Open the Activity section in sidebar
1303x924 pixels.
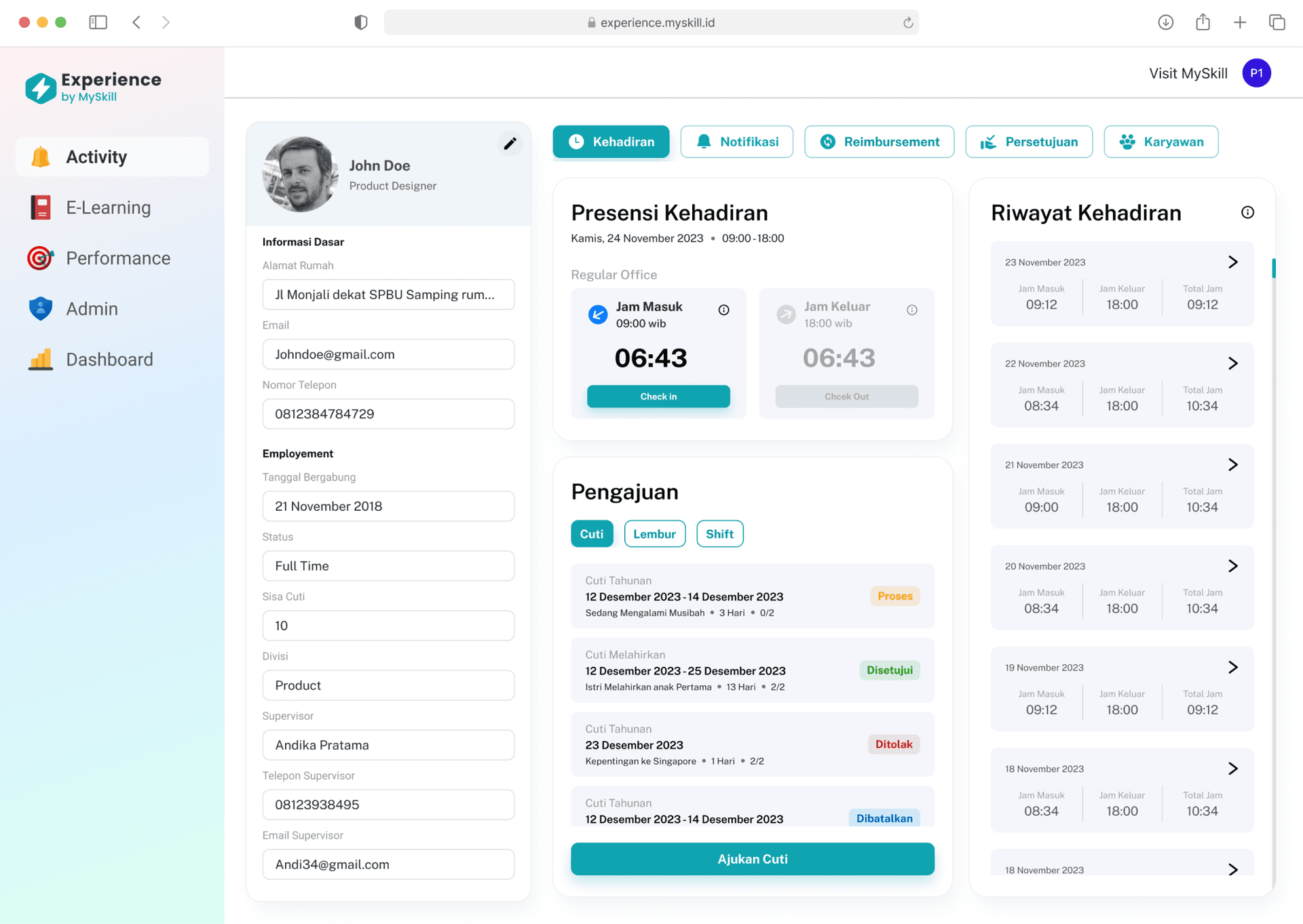(96, 157)
